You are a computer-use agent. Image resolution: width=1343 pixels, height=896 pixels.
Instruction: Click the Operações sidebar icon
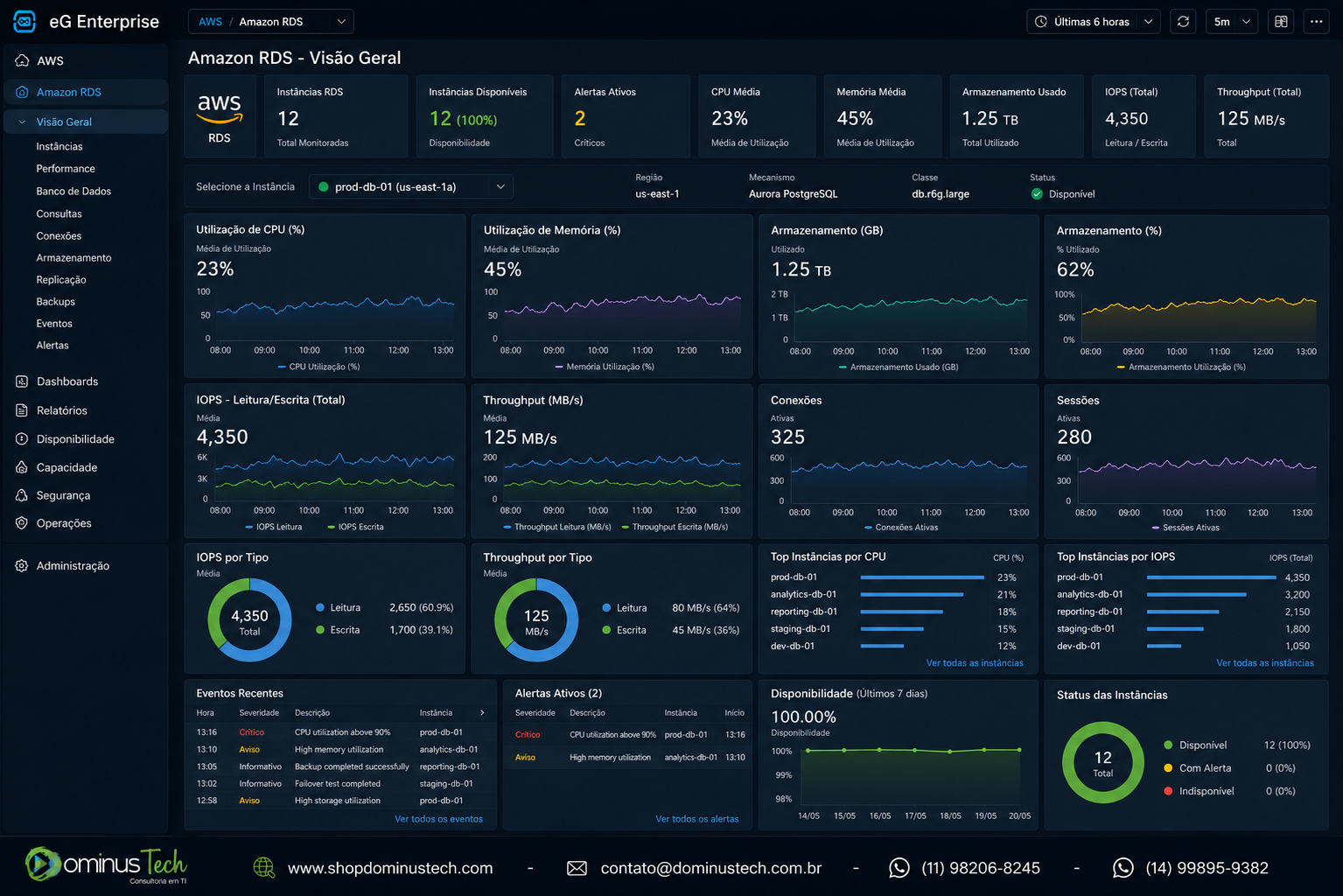coord(22,523)
